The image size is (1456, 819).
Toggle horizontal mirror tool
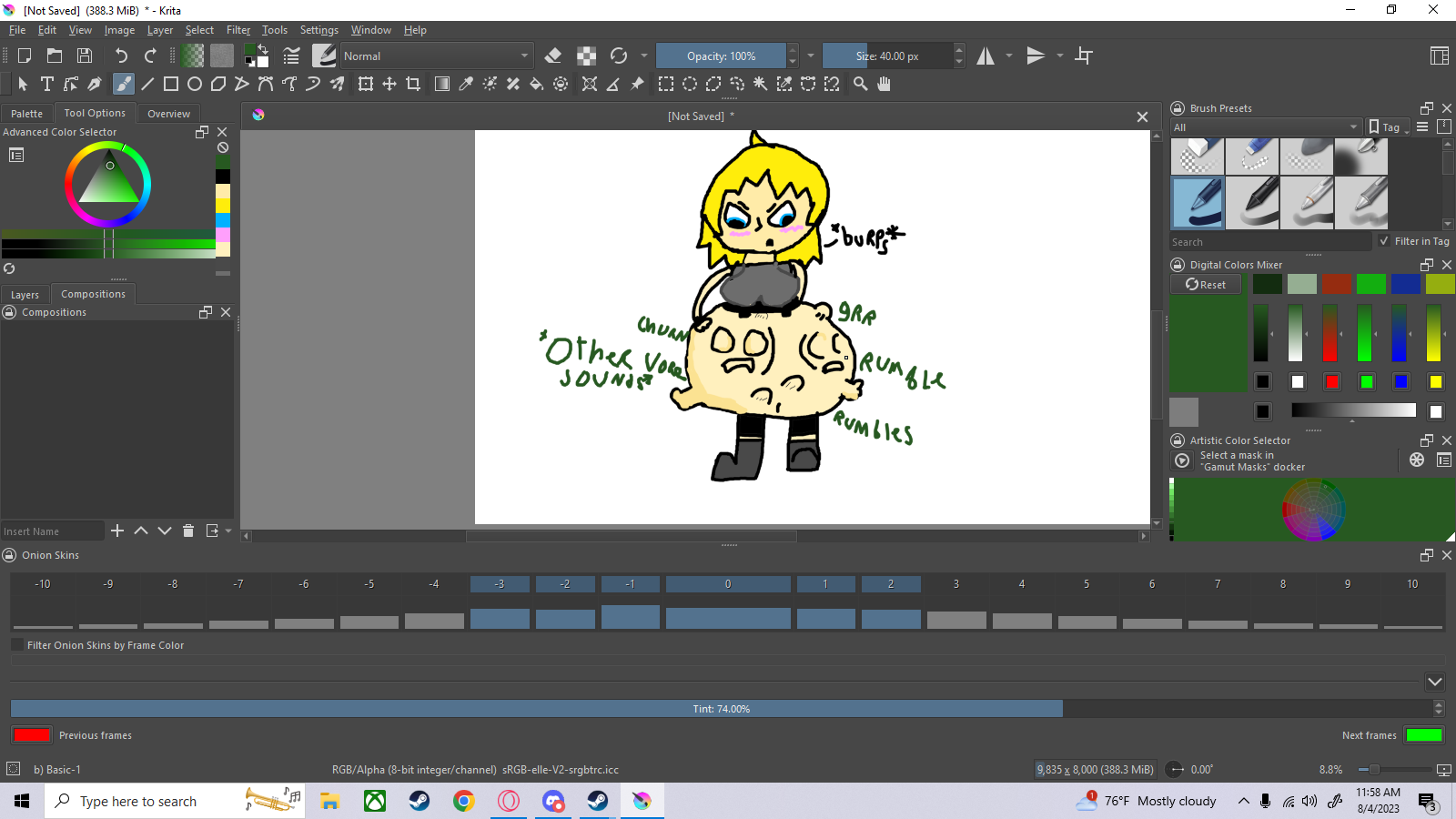[986, 56]
